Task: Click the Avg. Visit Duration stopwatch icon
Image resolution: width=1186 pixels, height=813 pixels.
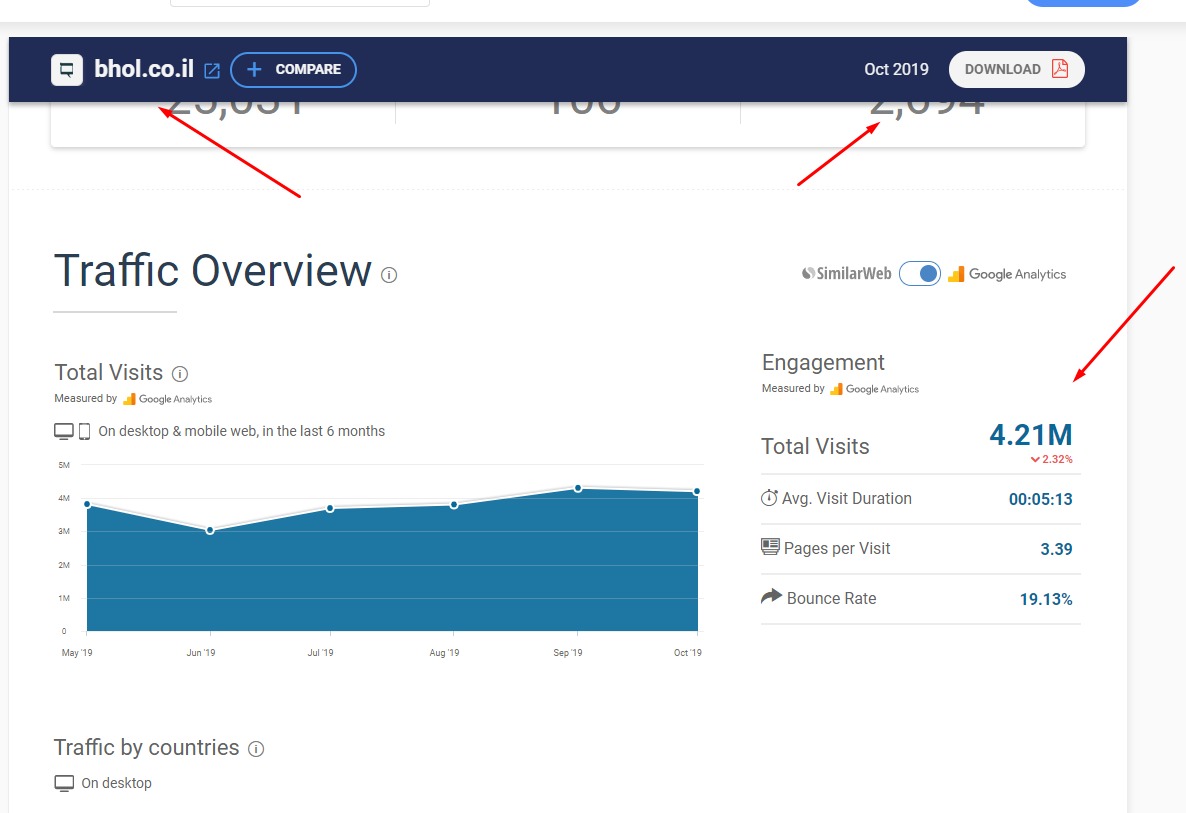Action: click(769, 498)
